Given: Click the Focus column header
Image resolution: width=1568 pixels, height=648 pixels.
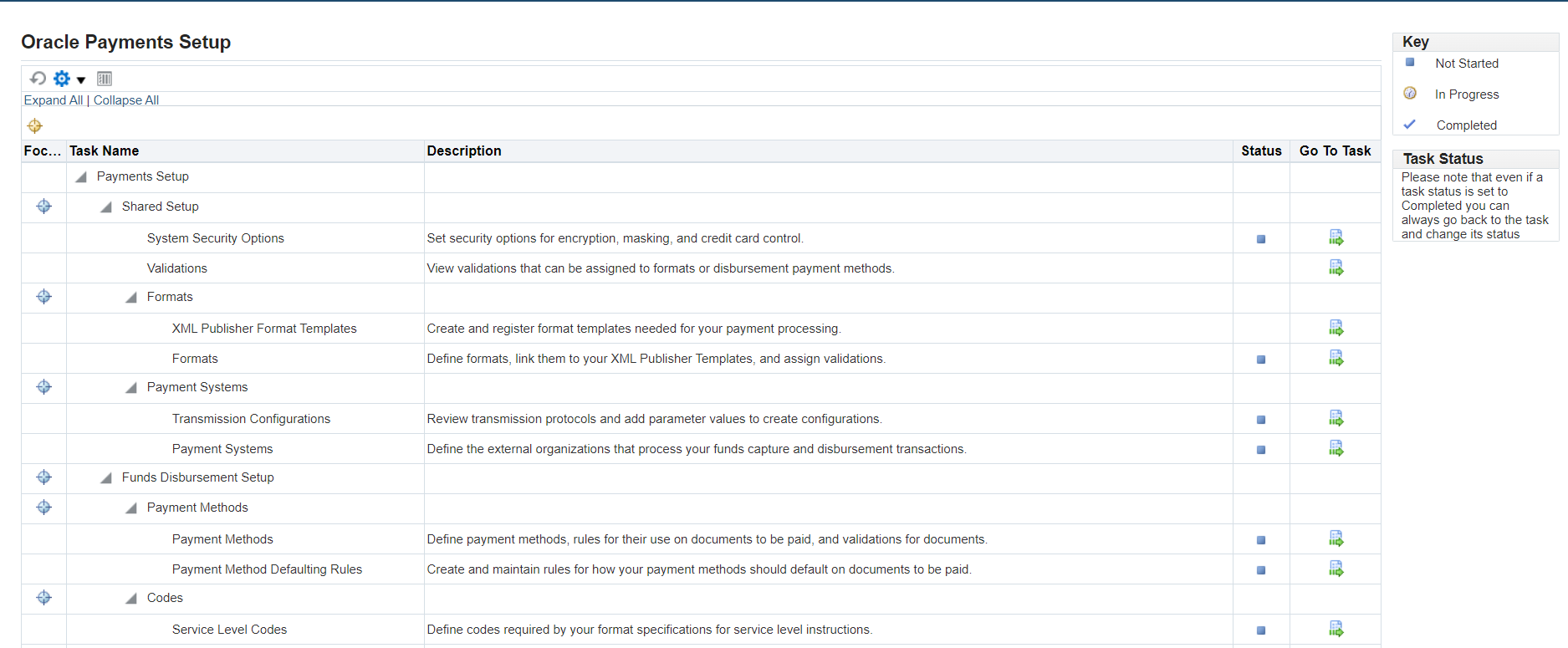Looking at the screenshot, I should (43, 151).
